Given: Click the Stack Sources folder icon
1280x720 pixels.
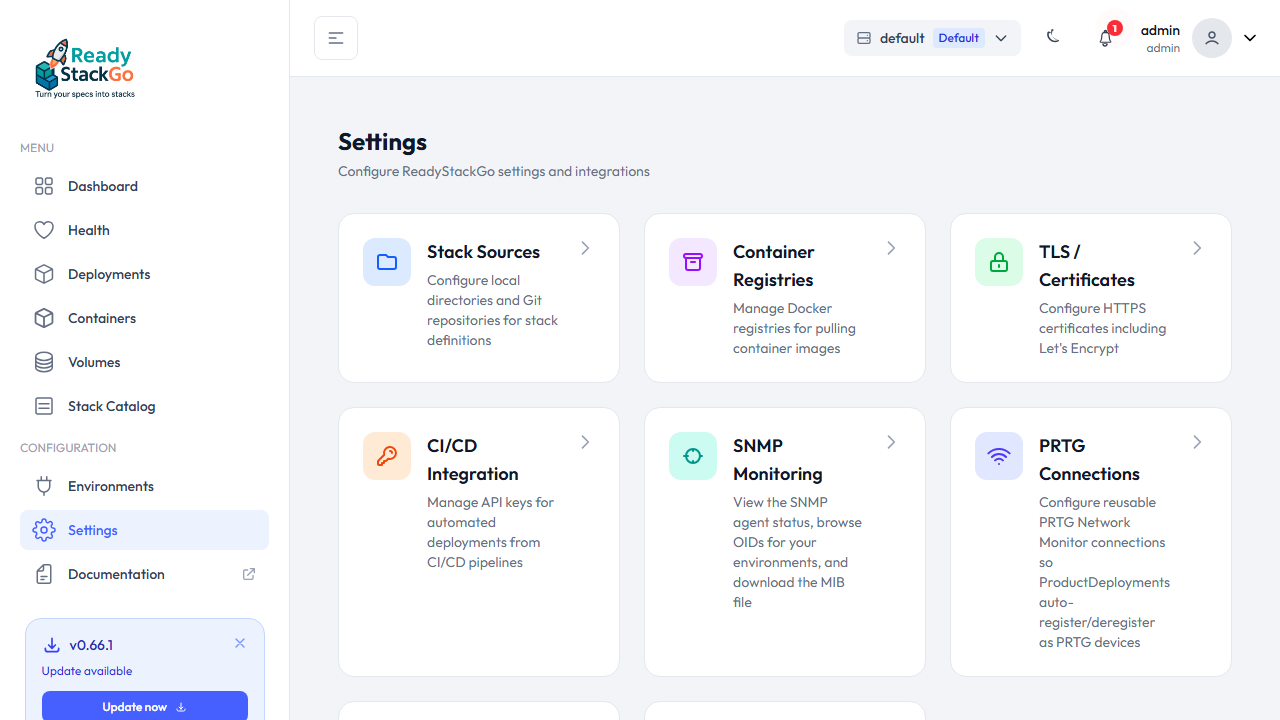Looking at the screenshot, I should pos(387,262).
